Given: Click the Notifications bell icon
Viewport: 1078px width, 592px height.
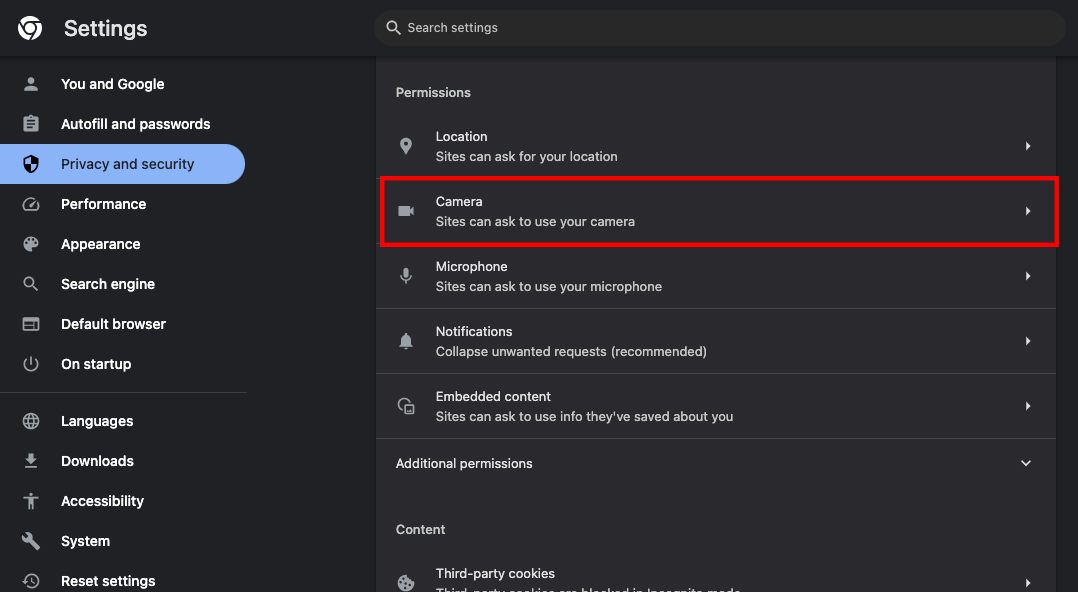Looking at the screenshot, I should pos(406,341).
